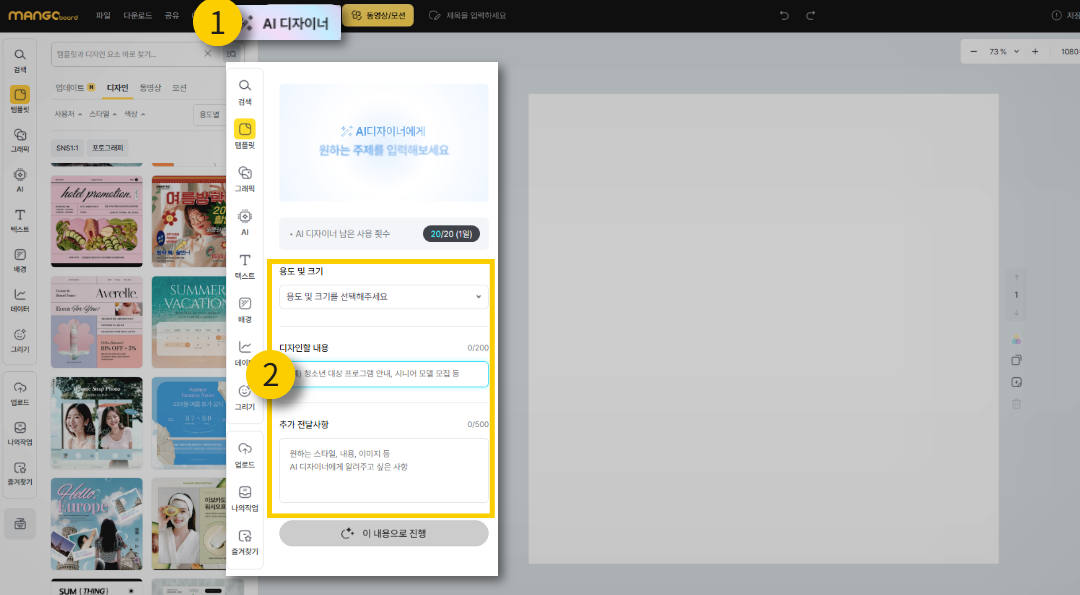Image resolution: width=1080 pixels, height=595 pixels.
Task: Switch to the 동영상 tab in the template panel
Action: click(x=150, y=88)
